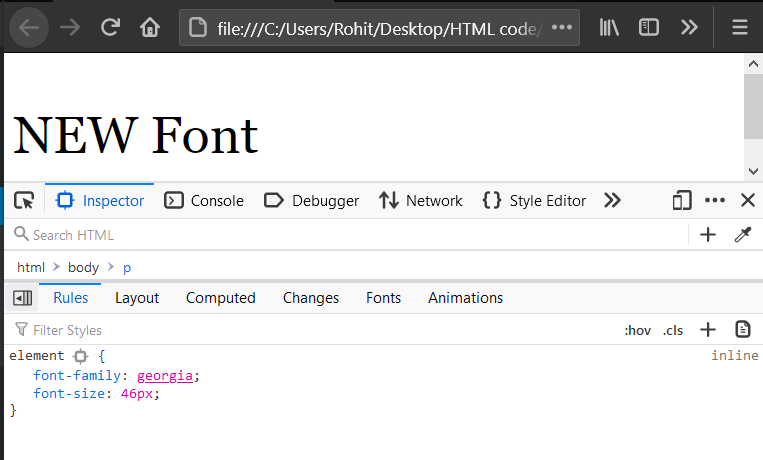Show more developer tools tabs

click(x=612, y=201)
